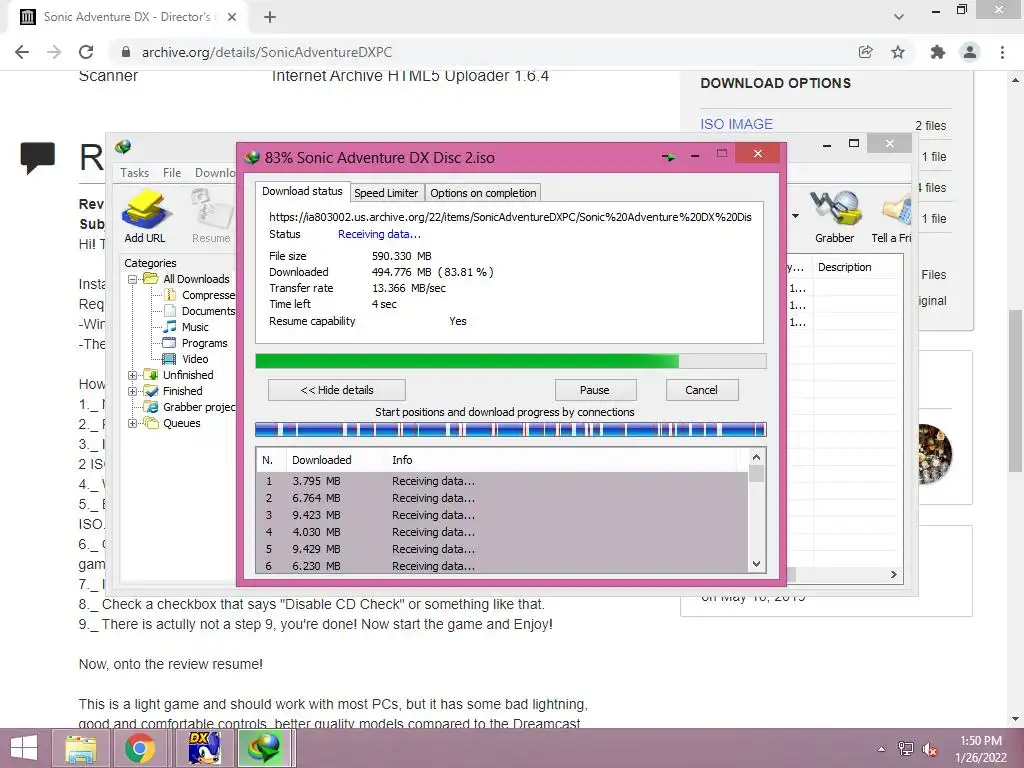This screenshot has height=768, width=1024.
Task: Click the green download progress bar
Action: point(510,361)
